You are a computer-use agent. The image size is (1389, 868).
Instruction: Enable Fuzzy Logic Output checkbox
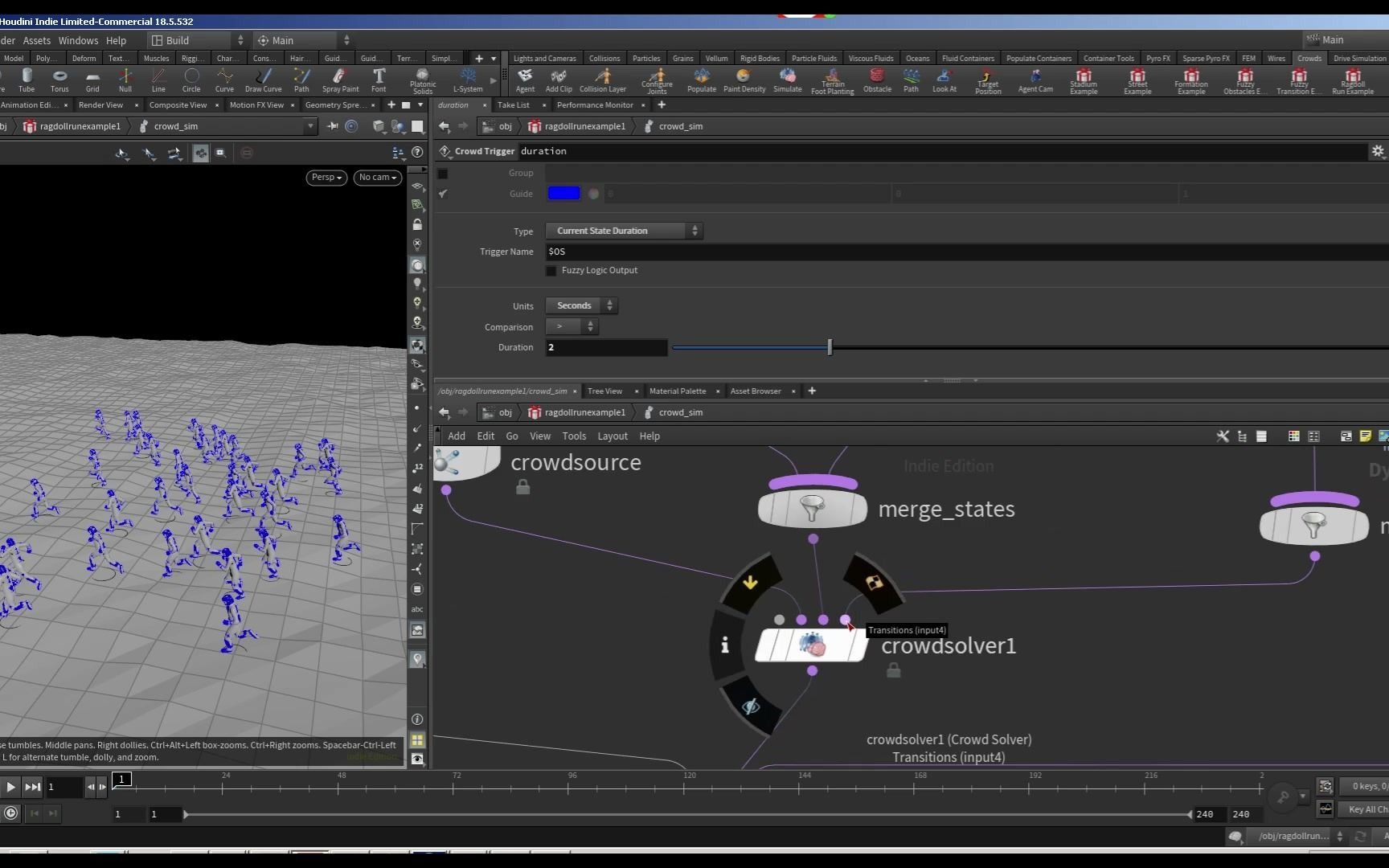pos(551,271)
